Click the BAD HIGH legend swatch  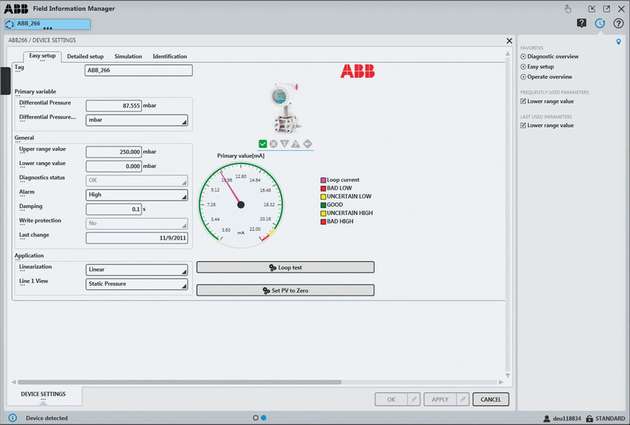323,221
